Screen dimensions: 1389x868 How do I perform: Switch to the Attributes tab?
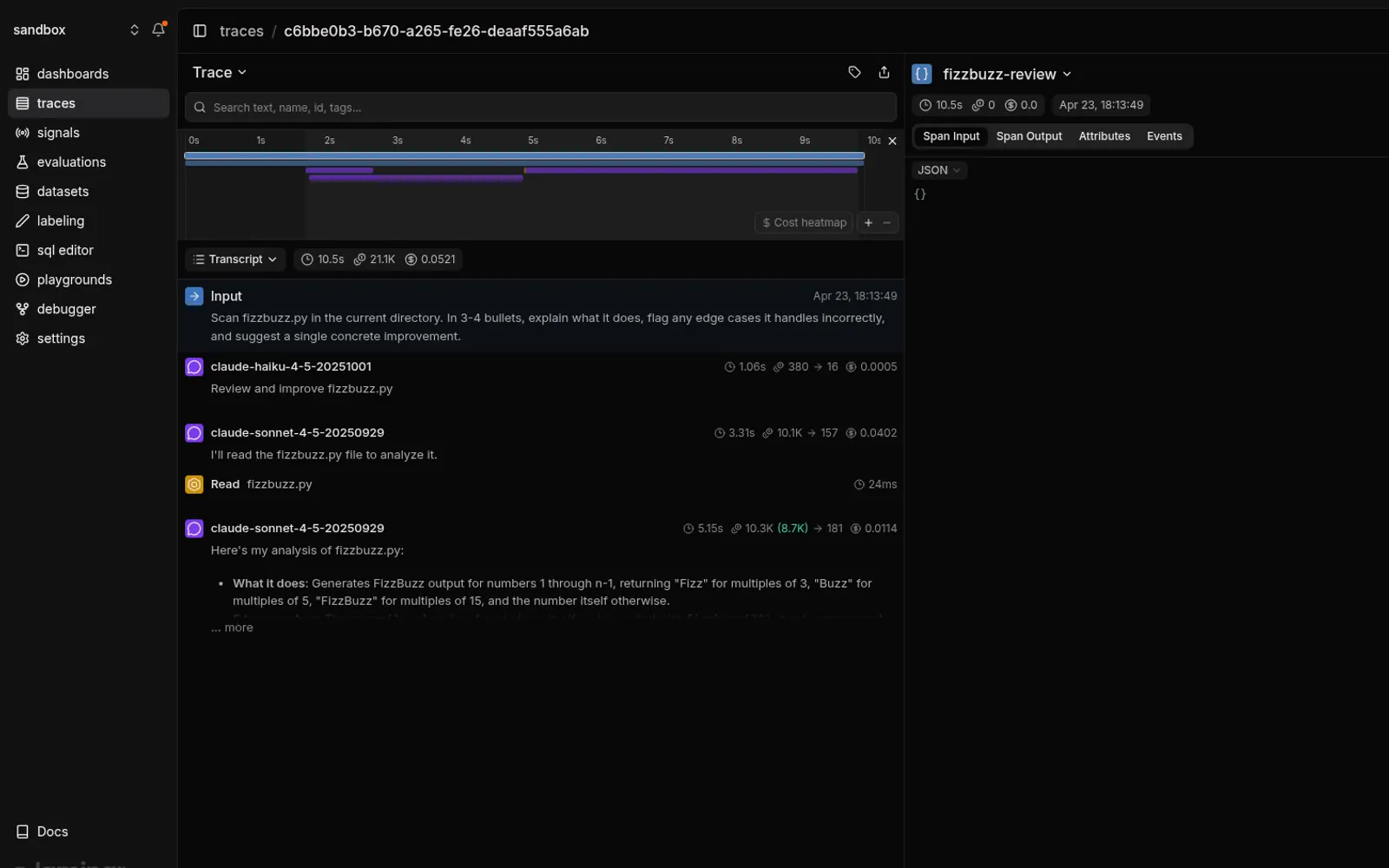tap(1104, 136)
